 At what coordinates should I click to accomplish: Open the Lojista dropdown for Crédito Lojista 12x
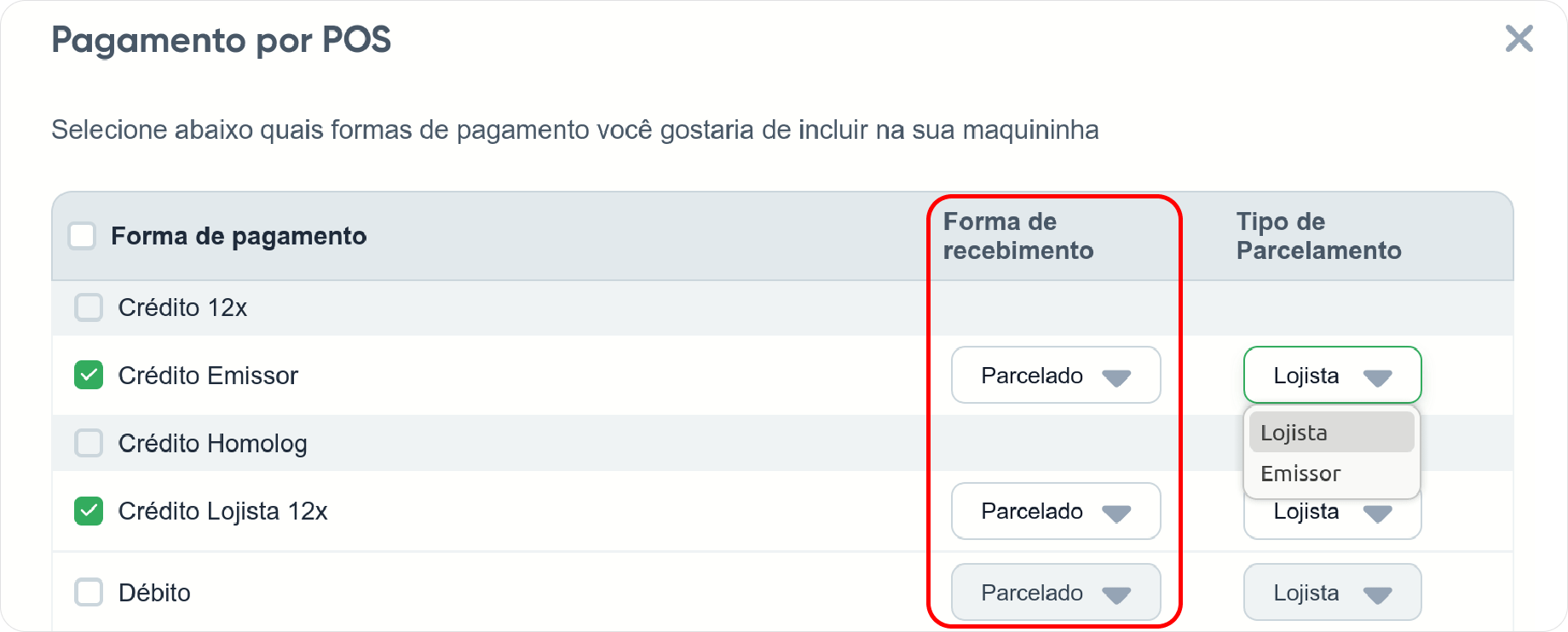click(1332, 511)
